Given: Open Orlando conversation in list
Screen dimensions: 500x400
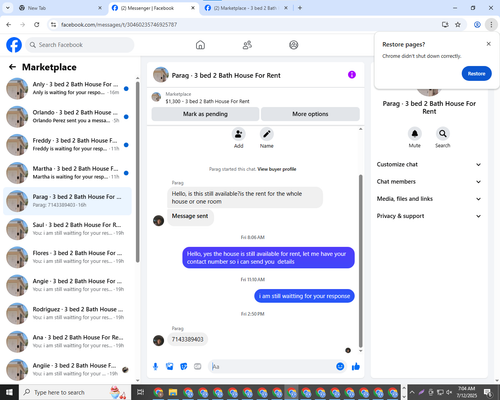Looking at the screenshot, I should (x=68, y=117).
